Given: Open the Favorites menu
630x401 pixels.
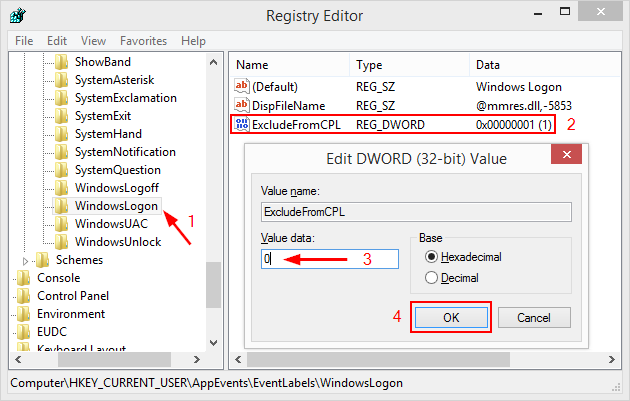Looking at the screenshot, I should tap(143, 41).
